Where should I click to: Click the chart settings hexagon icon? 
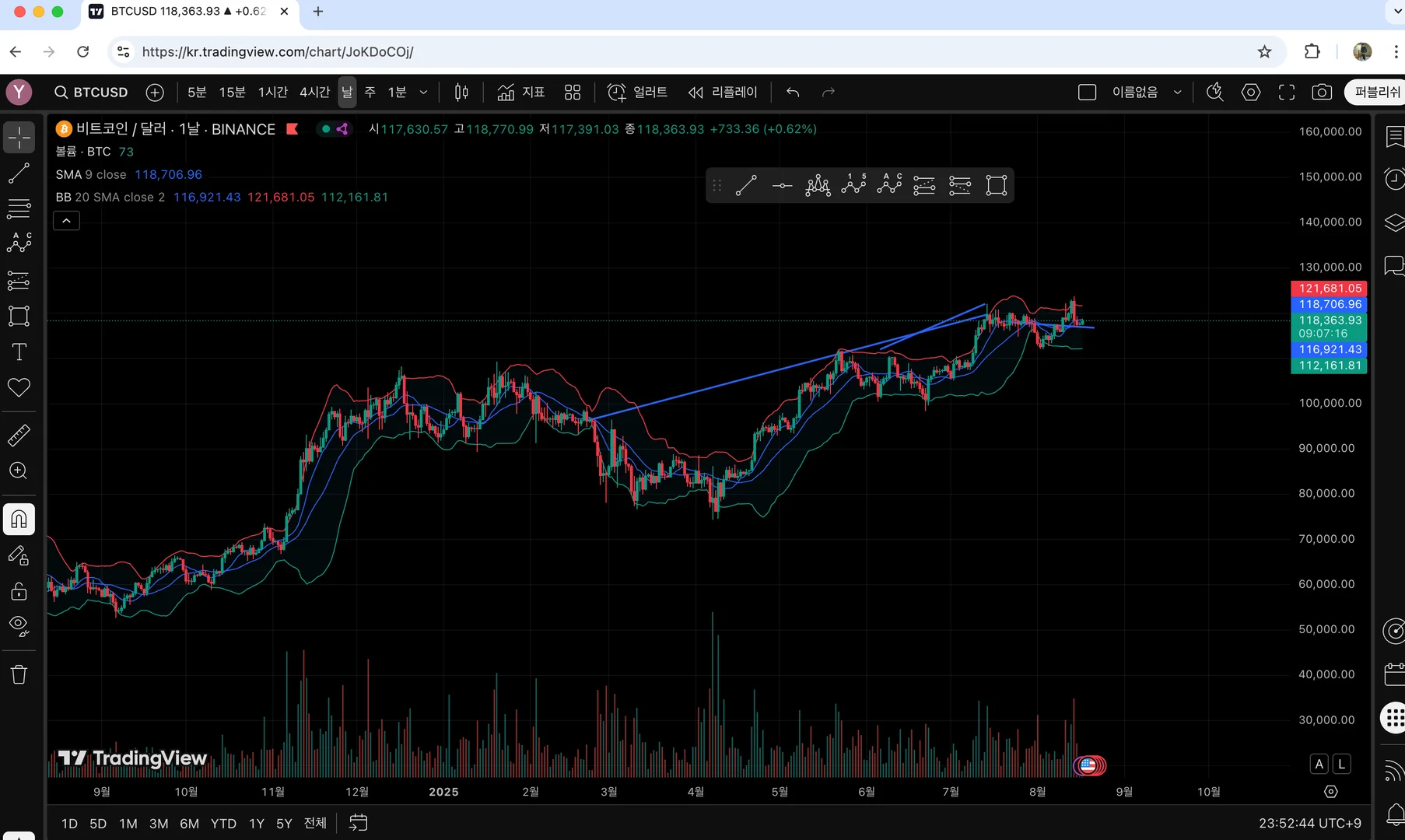tap(1250, 93)
